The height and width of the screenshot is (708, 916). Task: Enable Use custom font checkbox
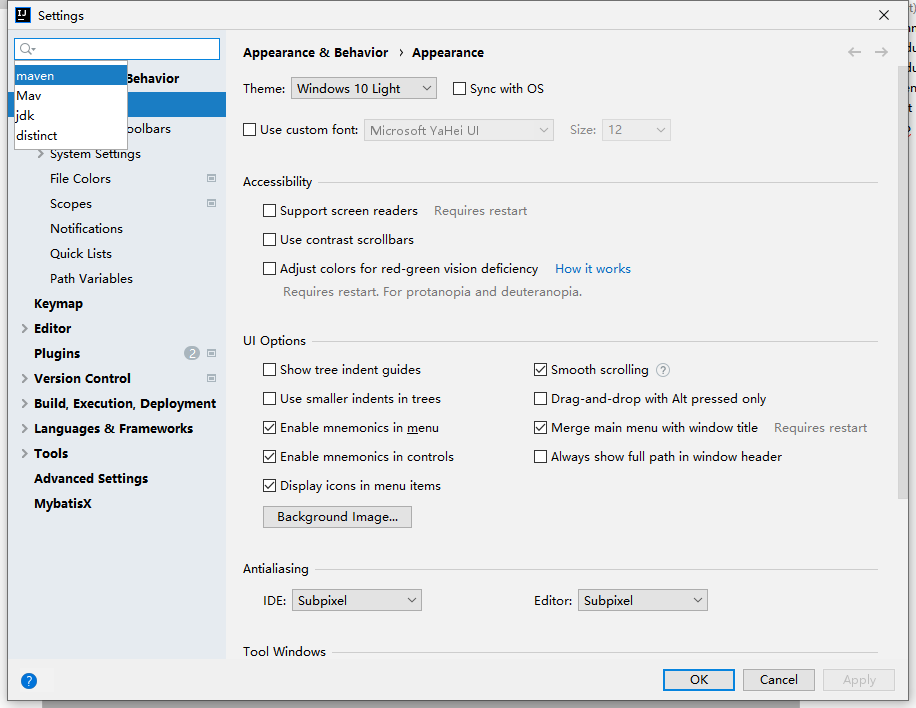click(x=249, y=130)
